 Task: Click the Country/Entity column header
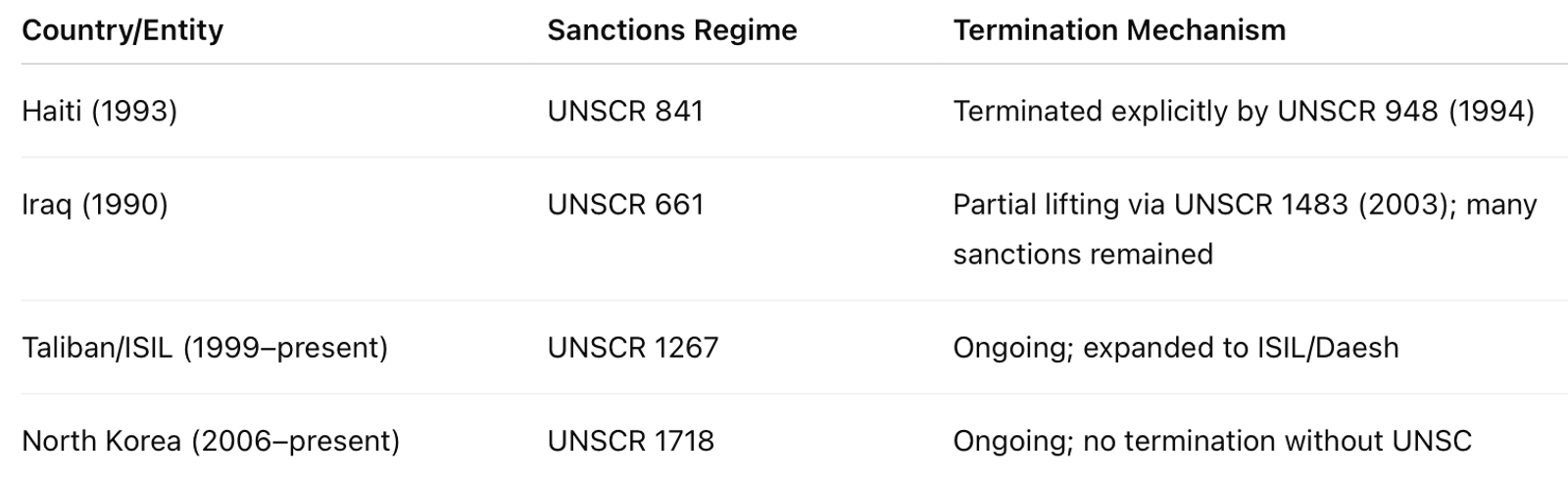pyautogui.click(x=122, y=30)
